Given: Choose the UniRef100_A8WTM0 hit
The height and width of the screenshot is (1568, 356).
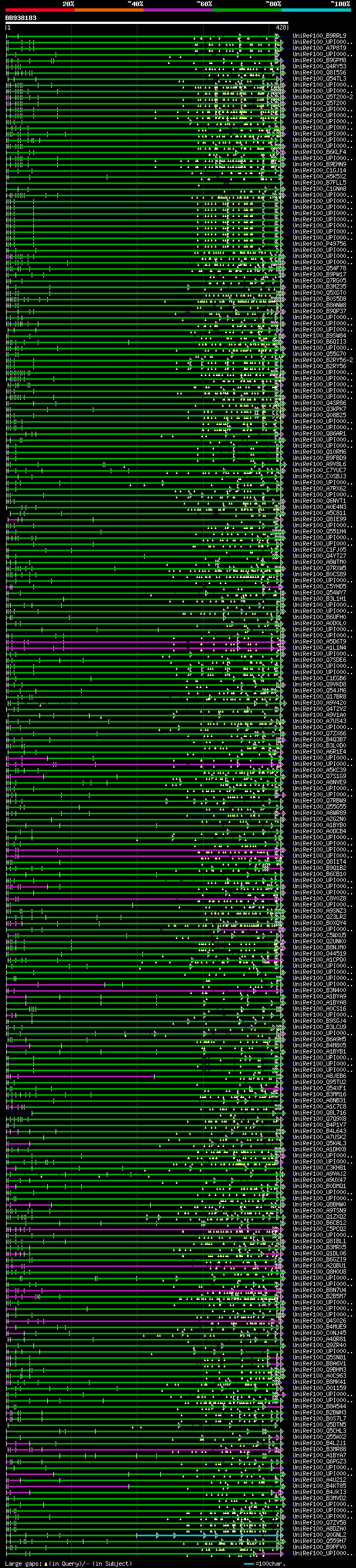Looking at the screenshot, I should point(319,562).
